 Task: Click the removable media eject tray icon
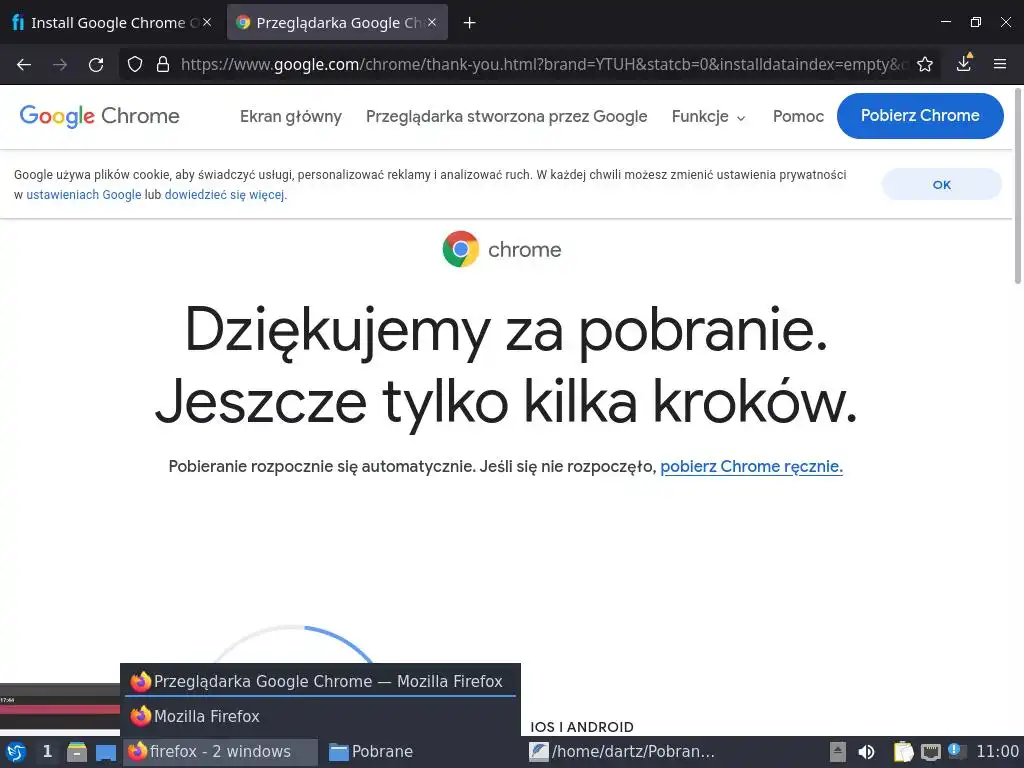pyautogui.click(x=838, y=752)
